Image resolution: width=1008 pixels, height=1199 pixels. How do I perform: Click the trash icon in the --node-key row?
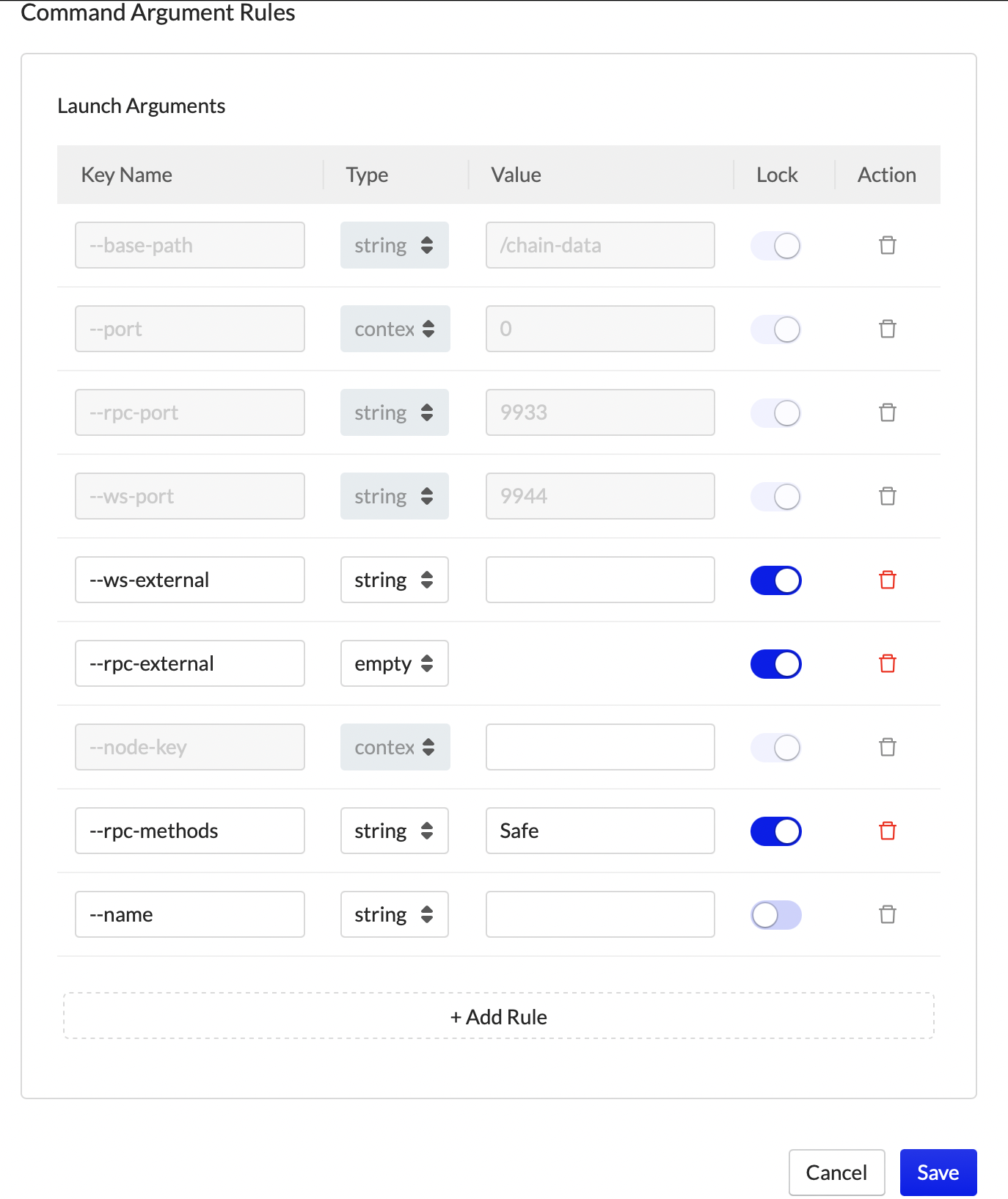(x=887, y=747)
